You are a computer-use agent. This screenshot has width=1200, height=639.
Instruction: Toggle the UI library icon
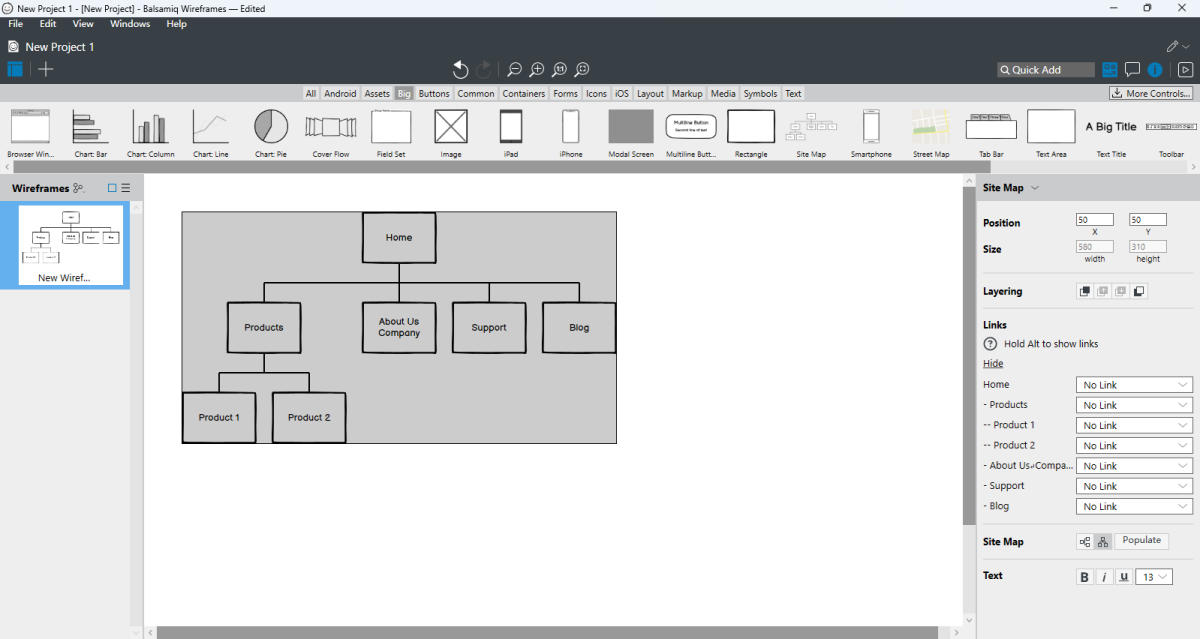[1110, 70]
